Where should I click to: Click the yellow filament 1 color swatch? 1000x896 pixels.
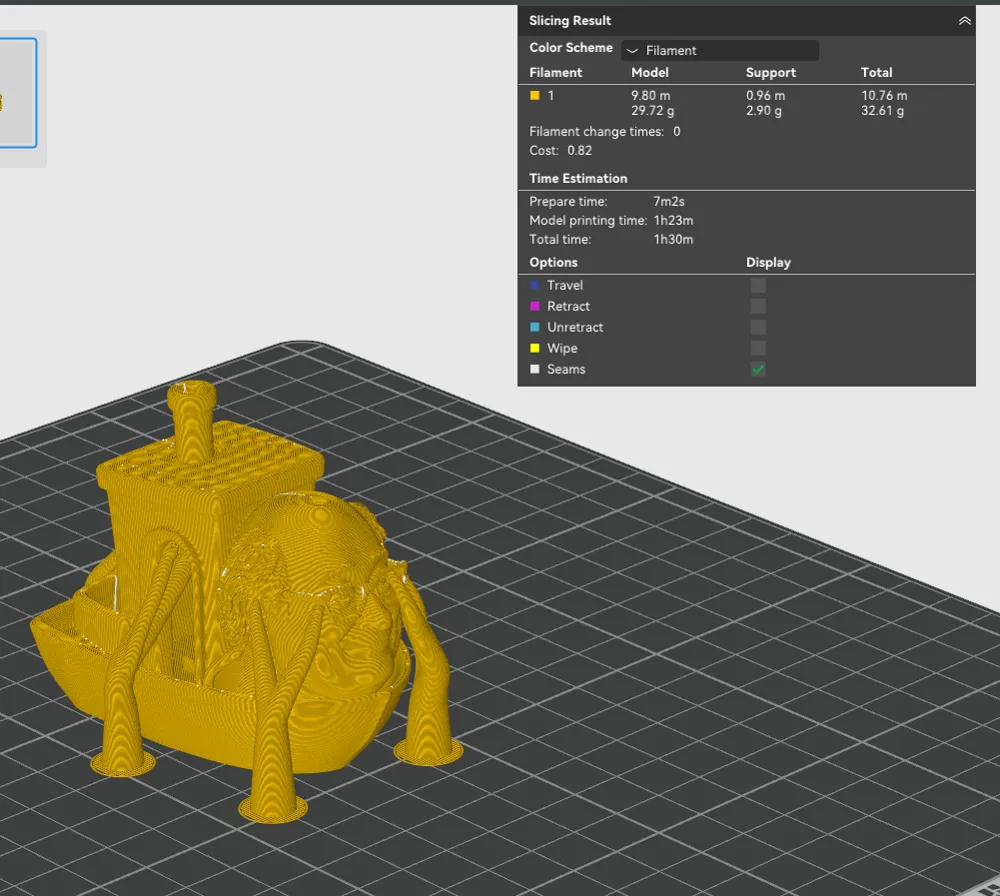point(534,95)
